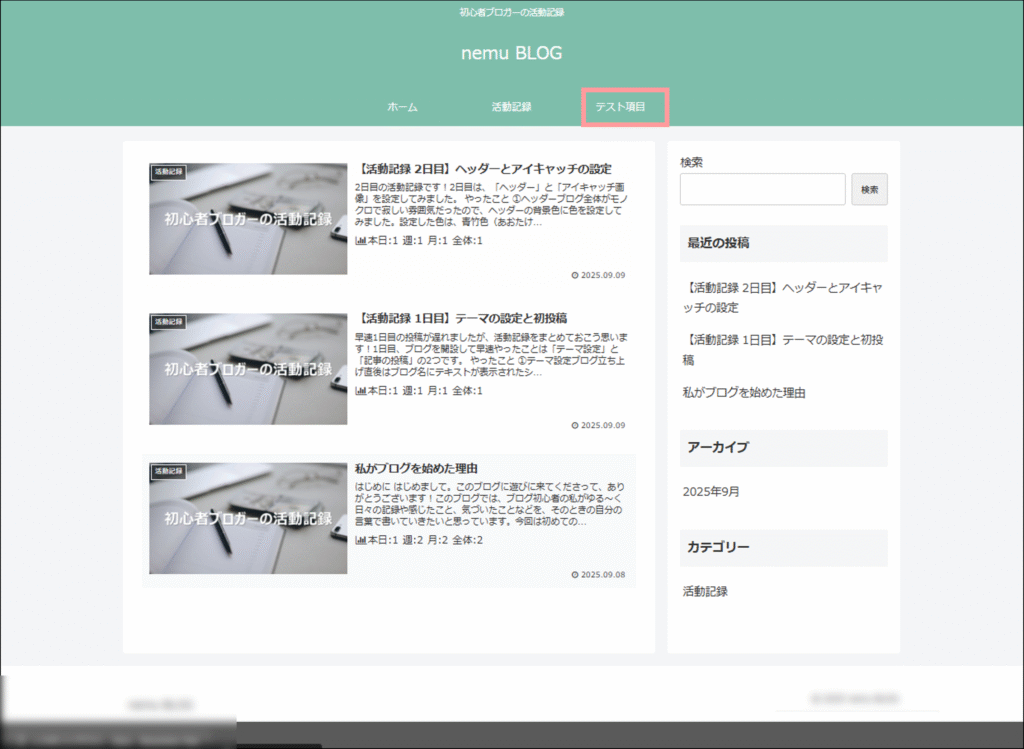Click the nemu BLOG site title
1024x749 pixels.
point(511,53)
